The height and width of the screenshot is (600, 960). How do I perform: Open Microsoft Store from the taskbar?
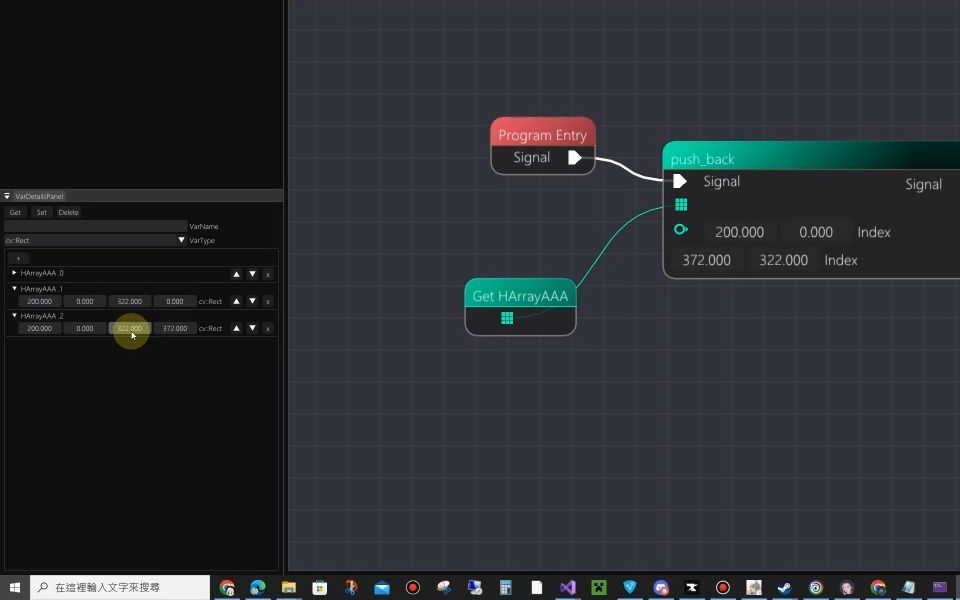tap(320, 588)
